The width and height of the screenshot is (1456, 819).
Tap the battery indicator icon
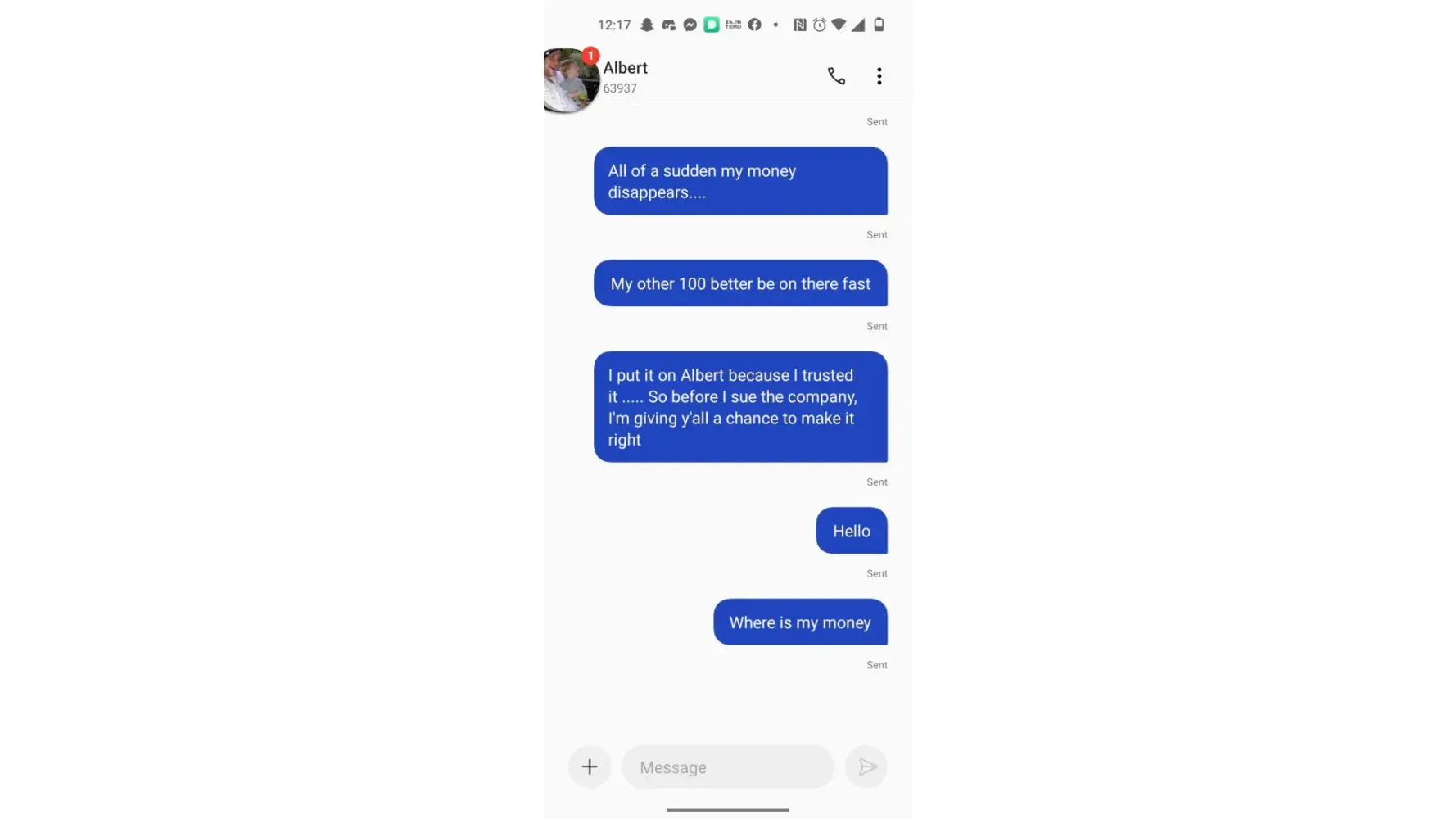tap(879, 25)
